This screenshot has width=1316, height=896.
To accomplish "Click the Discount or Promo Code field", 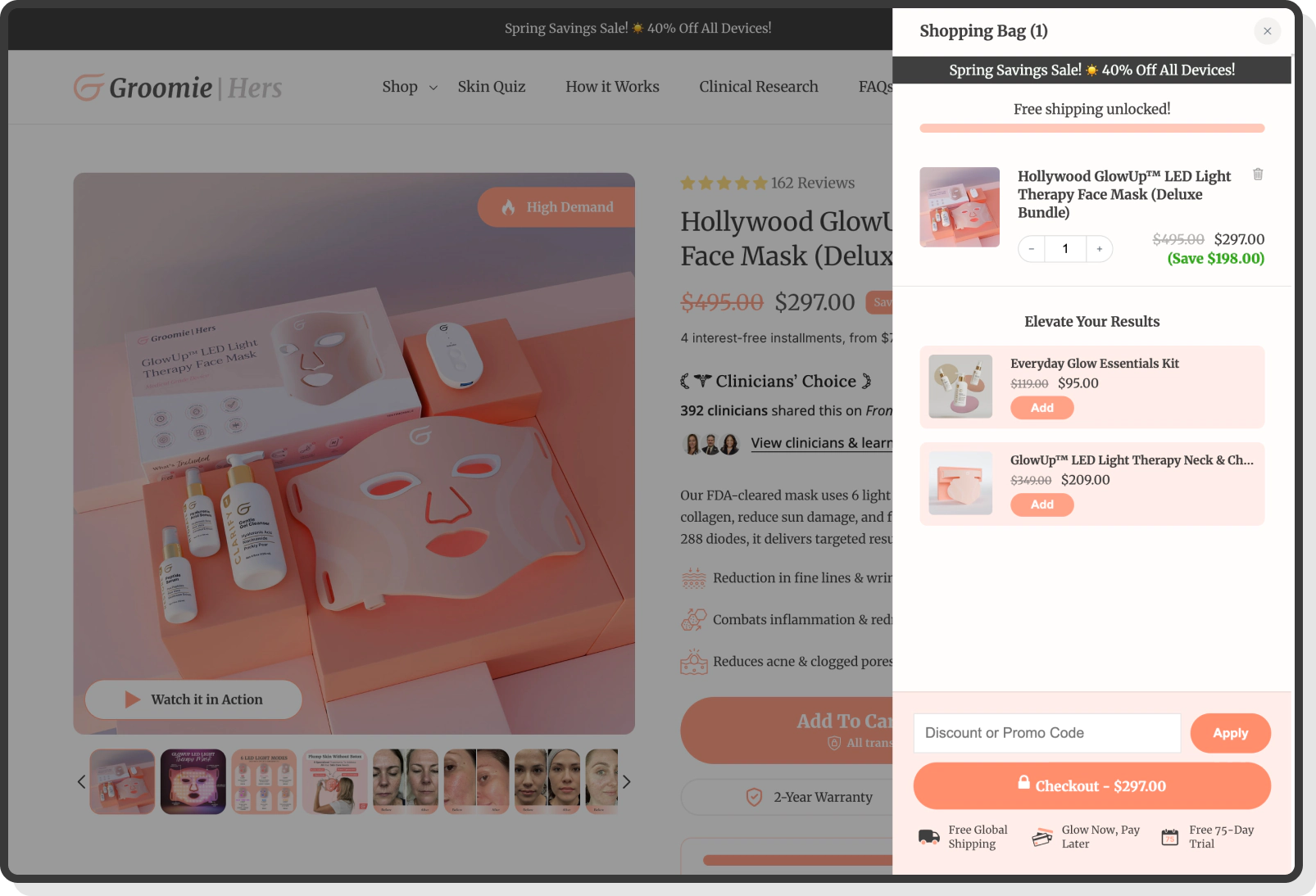I will 1046,732.
